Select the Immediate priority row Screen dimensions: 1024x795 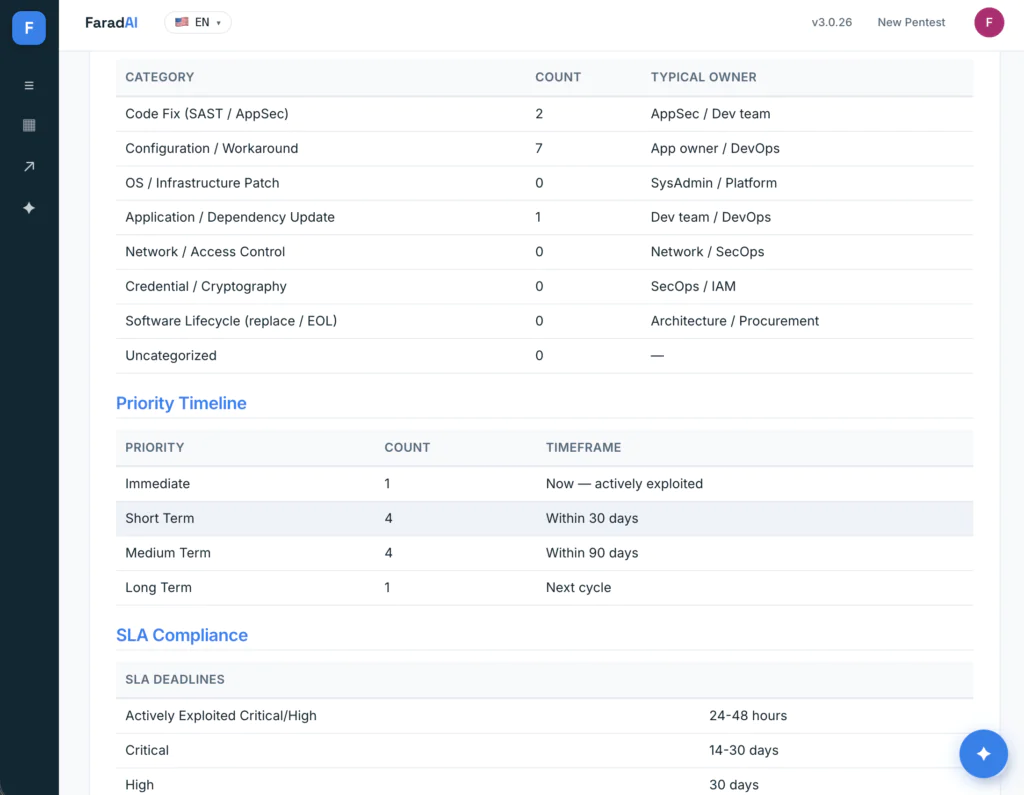coord(544,483)
